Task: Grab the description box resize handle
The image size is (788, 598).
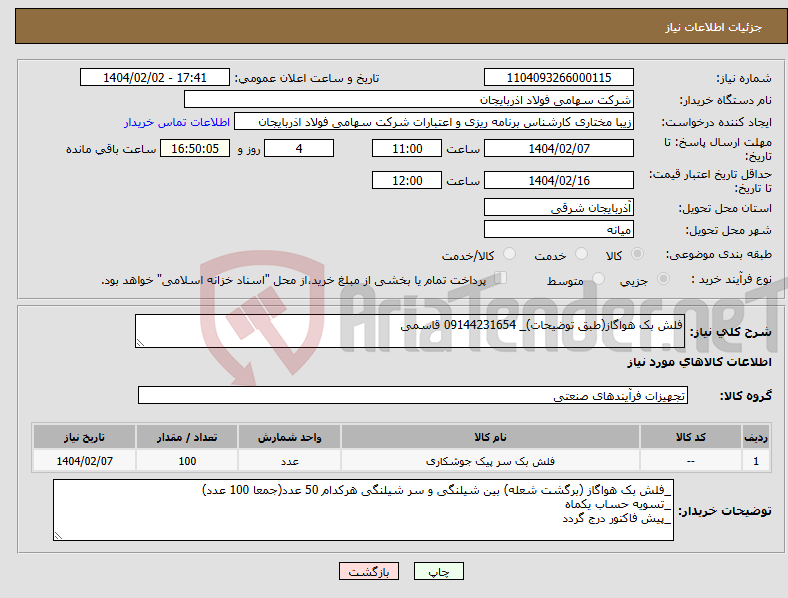Action: coord(140,343)
